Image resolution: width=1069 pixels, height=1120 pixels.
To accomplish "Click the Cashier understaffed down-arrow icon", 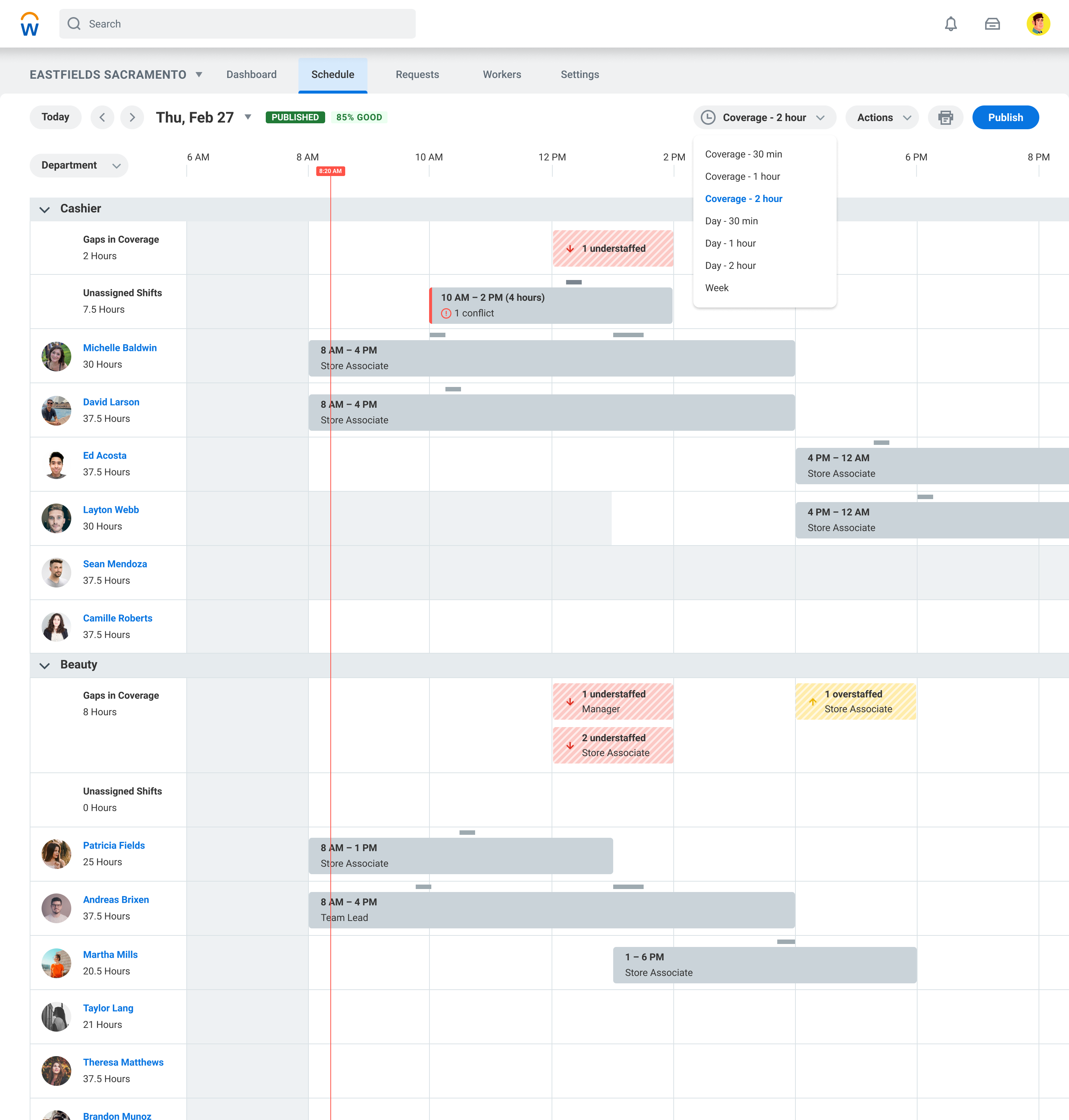I will click(570, 248).
